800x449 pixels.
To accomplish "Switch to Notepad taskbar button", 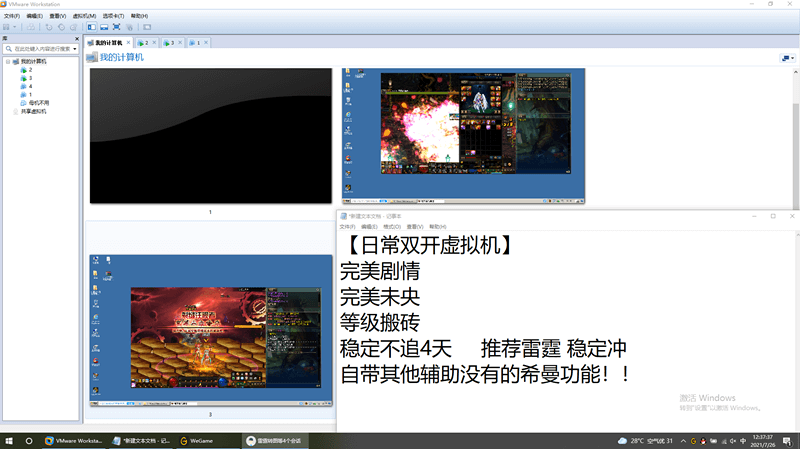I will 141,441.
